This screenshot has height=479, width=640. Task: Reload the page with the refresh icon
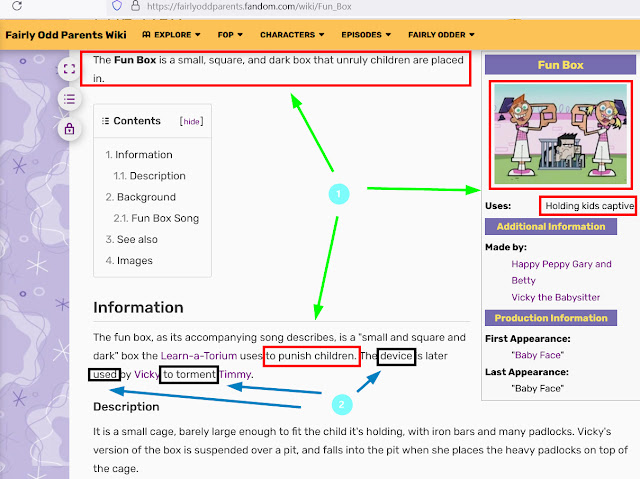(x=17, y=6)
